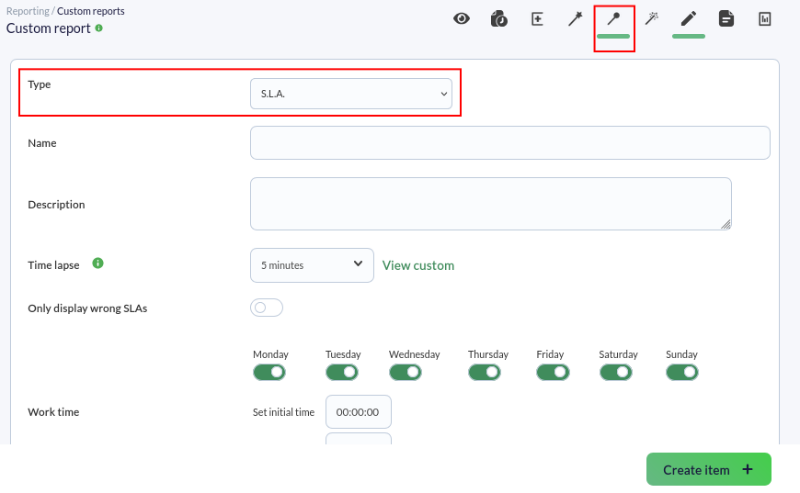Open the bar chart report icon

pos(764,19)
